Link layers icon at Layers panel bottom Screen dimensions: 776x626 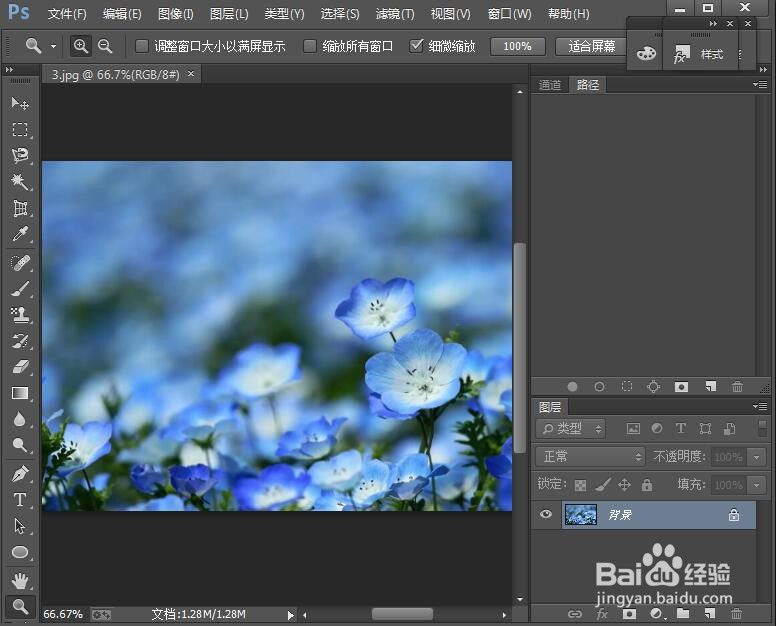575,614
